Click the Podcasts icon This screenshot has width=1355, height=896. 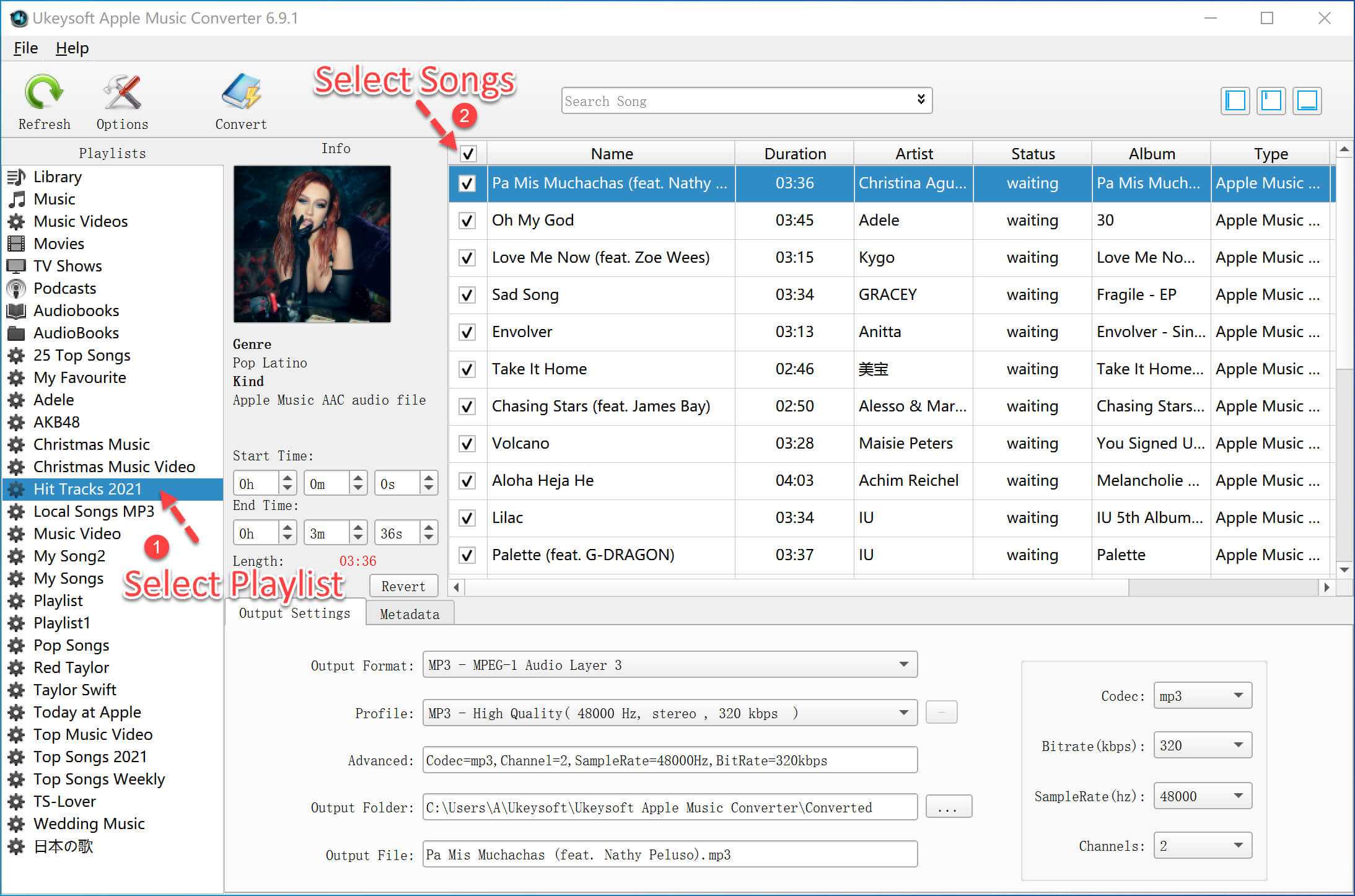coord(16,289)
